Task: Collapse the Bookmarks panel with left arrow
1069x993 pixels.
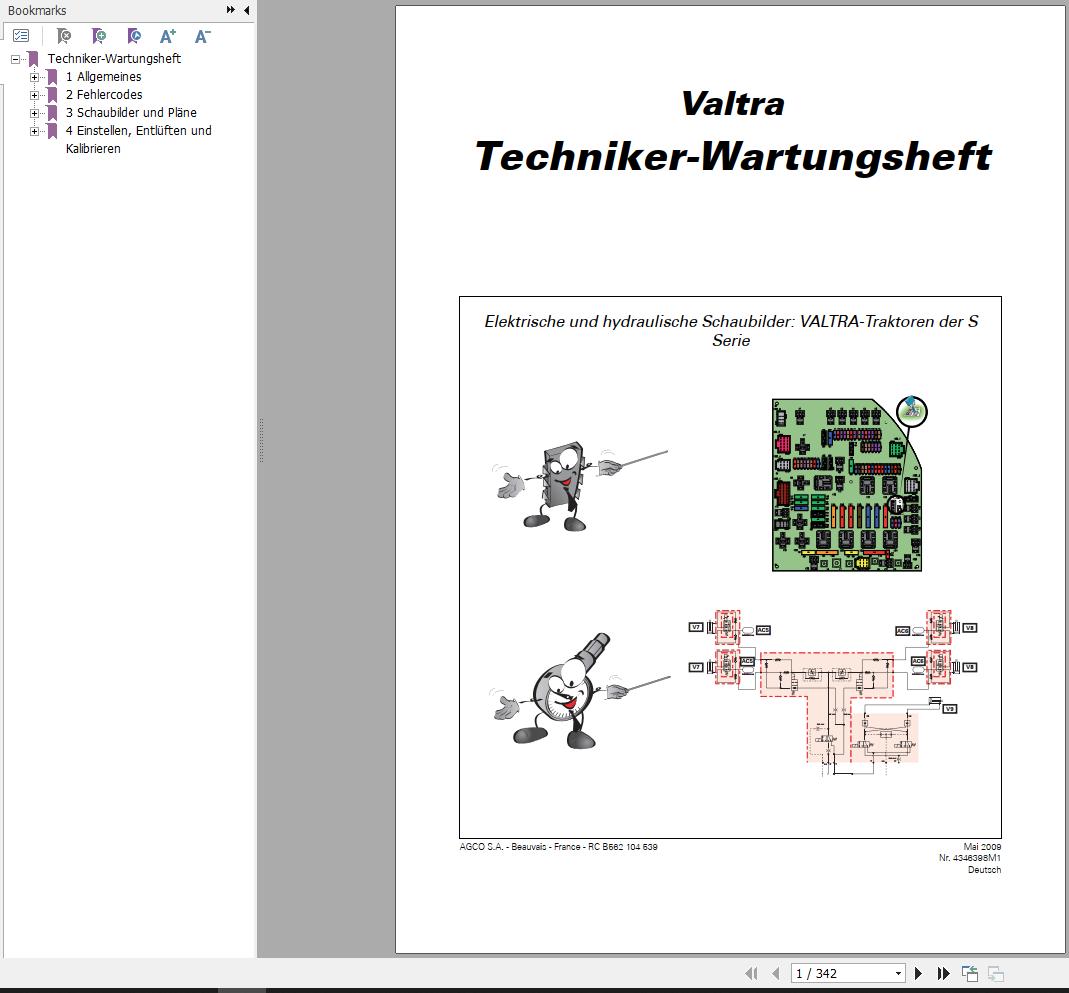Action: point(246,10)
